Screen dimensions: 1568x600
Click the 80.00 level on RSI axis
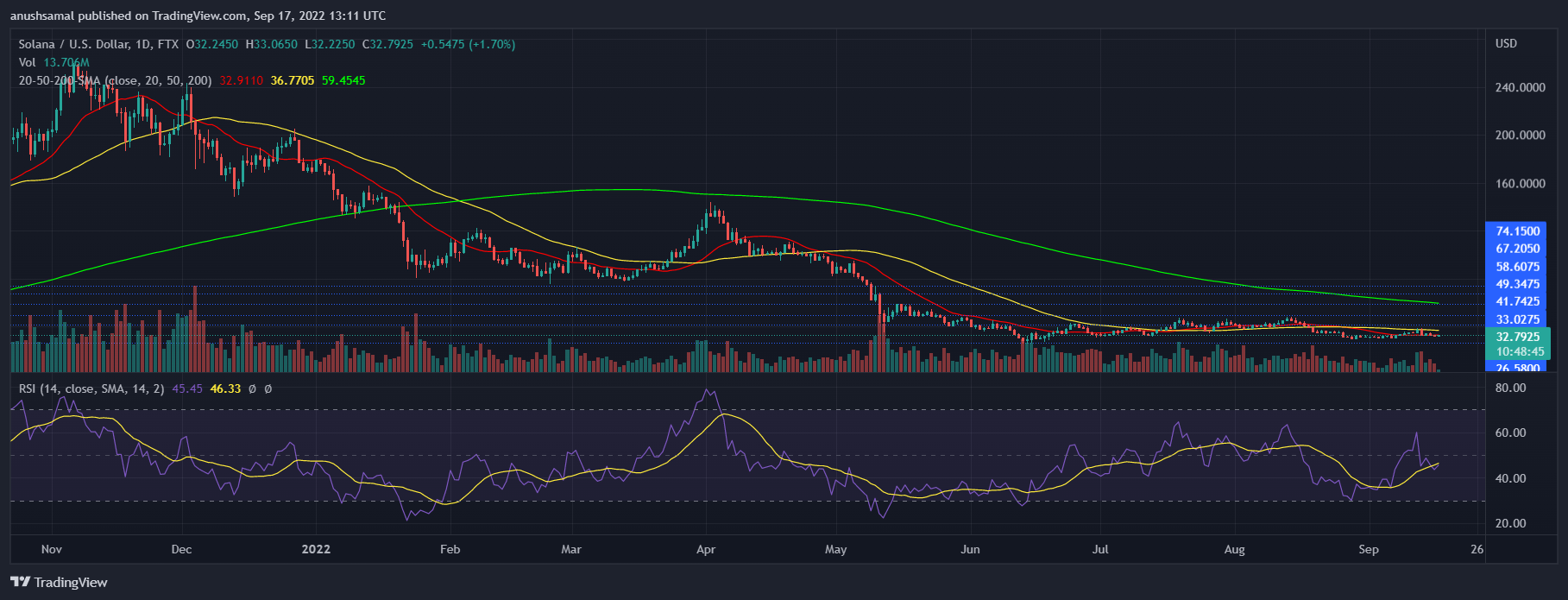[x=1510, y=388]
